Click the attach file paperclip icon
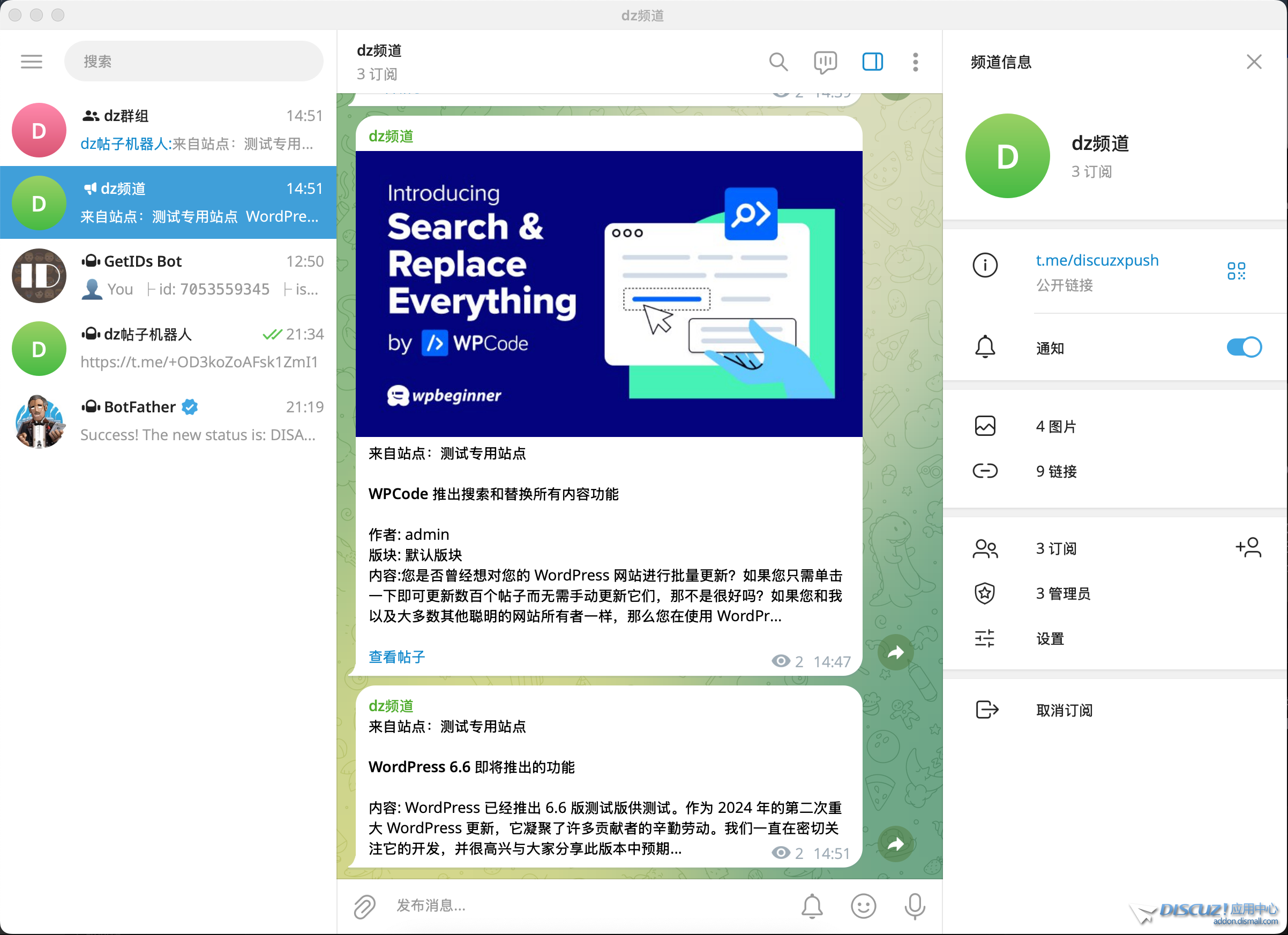 pos(364,906)
